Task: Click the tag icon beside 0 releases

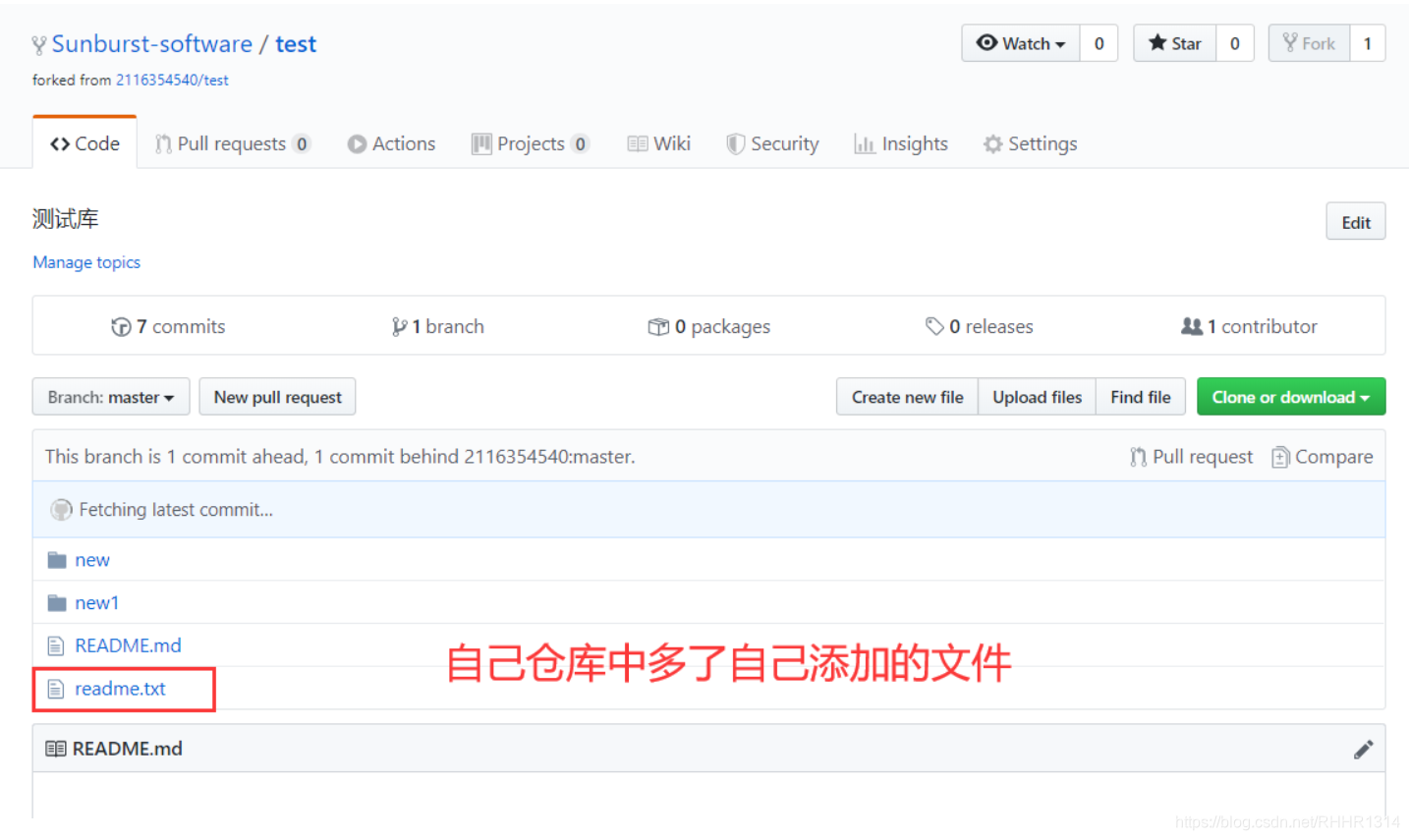Action: [x=934, y=326]
